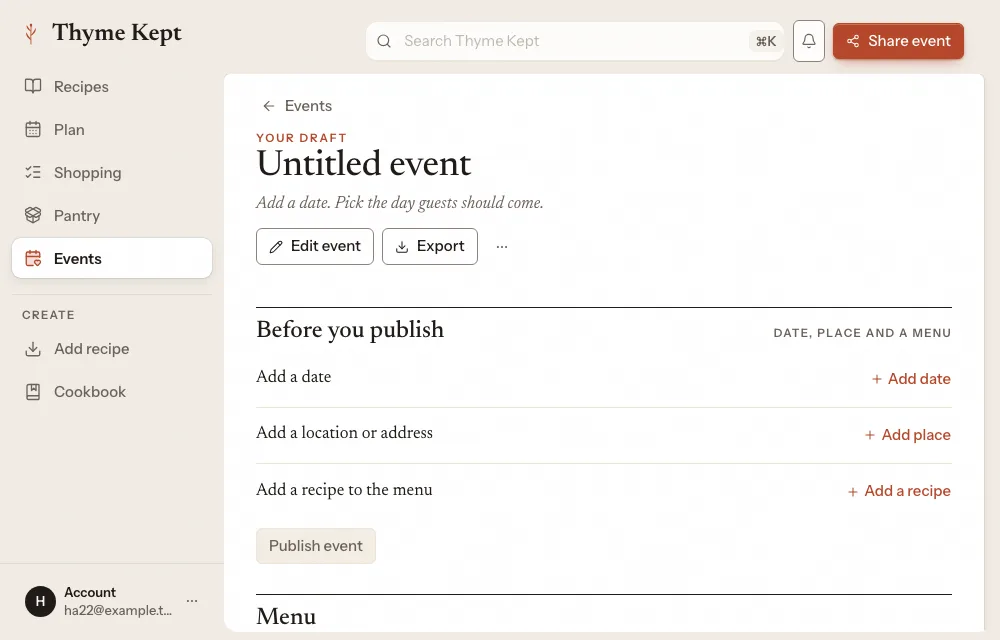Open the event more-options ellipsis menu
The width and height of the screenshot is (1000, 640).
tap(502, 247)
